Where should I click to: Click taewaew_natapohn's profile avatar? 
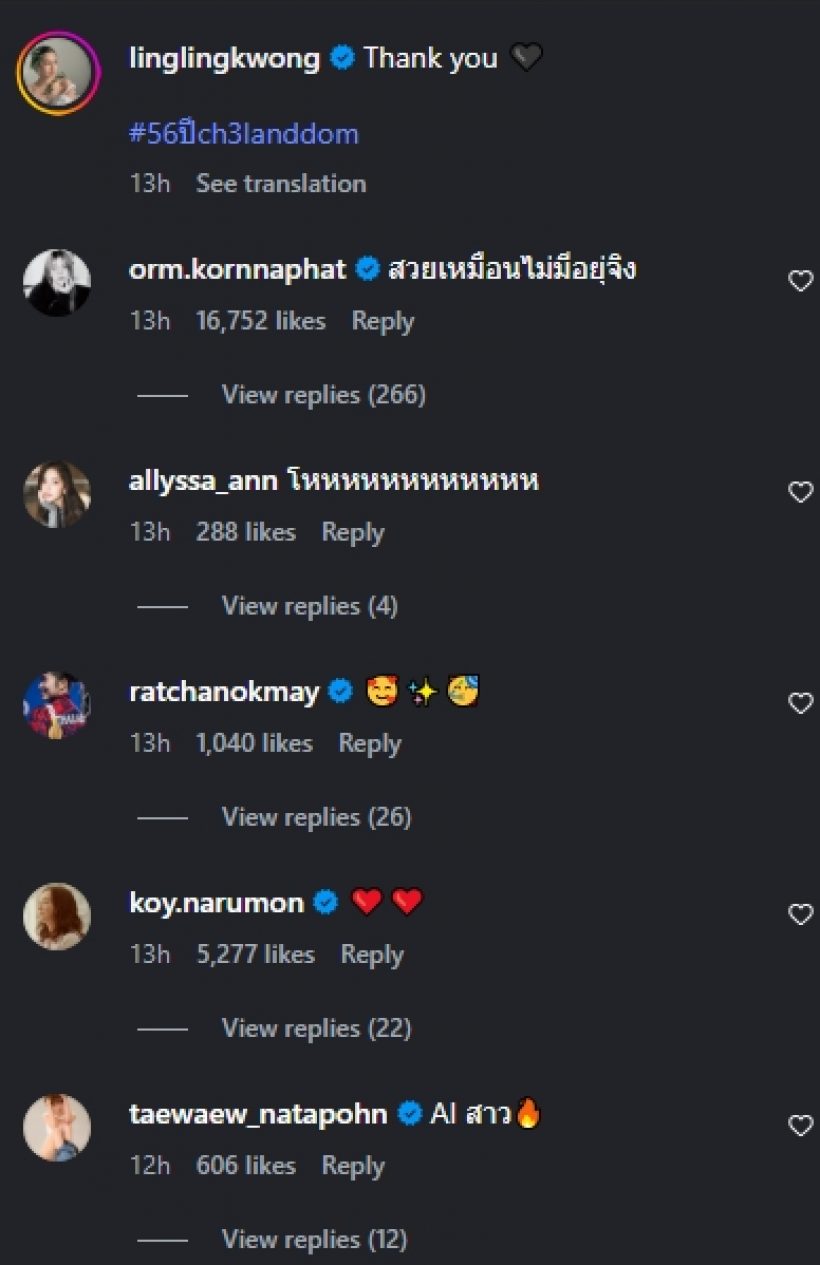pos(57,1127)
